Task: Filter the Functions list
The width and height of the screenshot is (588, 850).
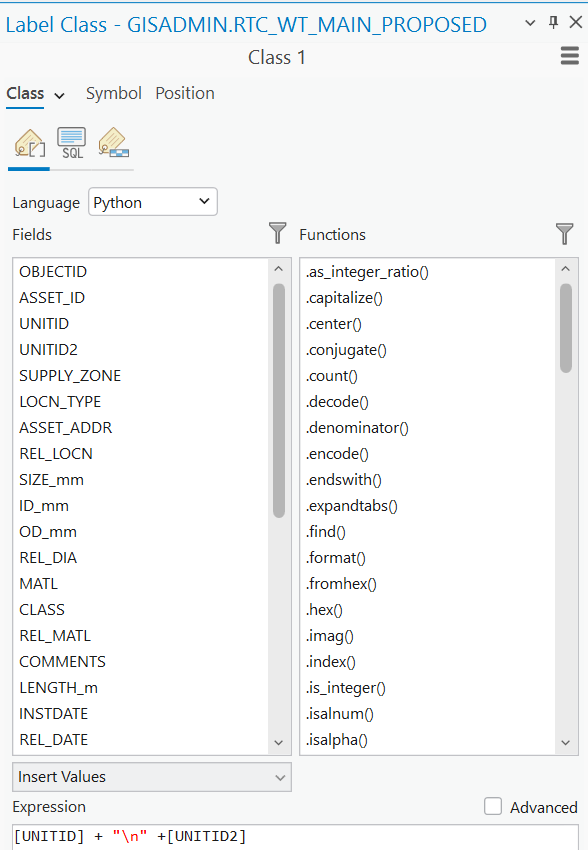Action: click(x=564, y=234)
